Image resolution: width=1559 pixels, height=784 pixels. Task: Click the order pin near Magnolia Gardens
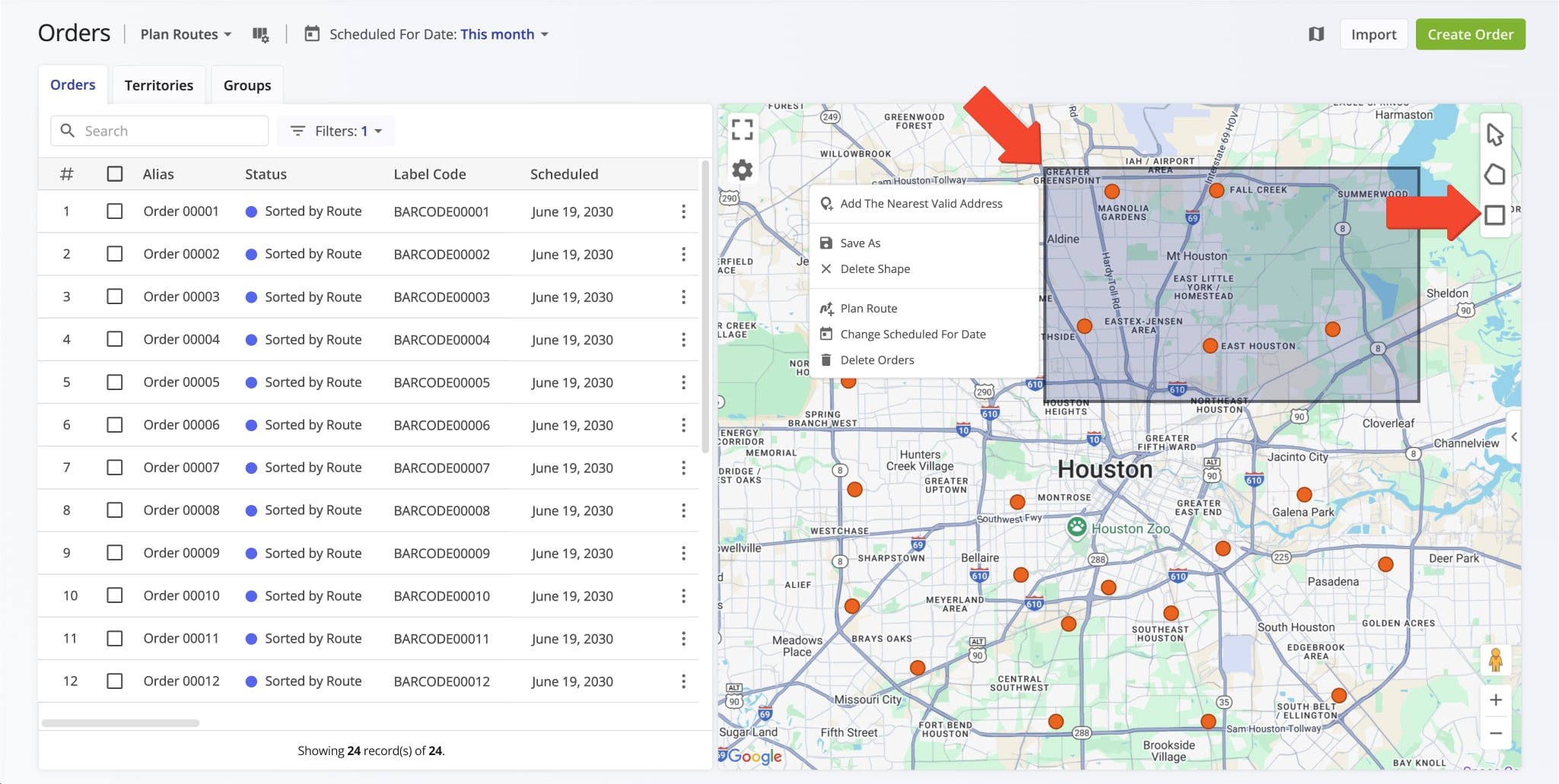click(1112, 191)
